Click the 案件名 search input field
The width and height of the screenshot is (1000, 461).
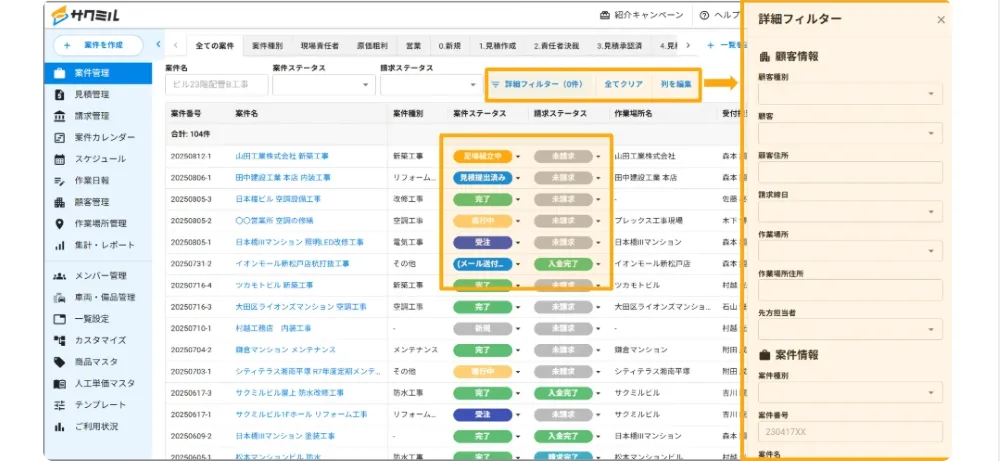tap(216, 85)
